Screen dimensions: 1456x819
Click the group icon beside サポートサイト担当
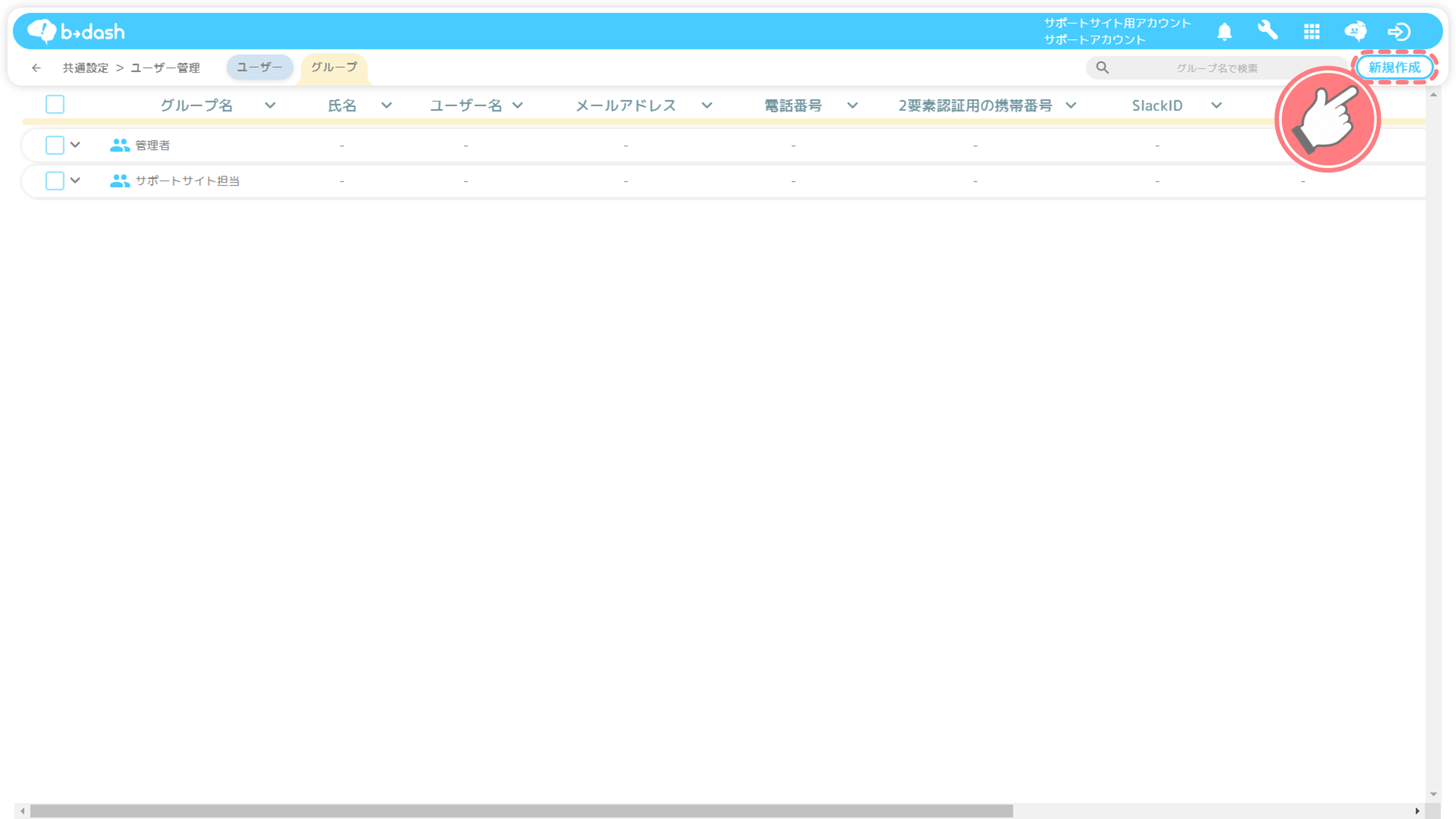click(x=119, y=181)
